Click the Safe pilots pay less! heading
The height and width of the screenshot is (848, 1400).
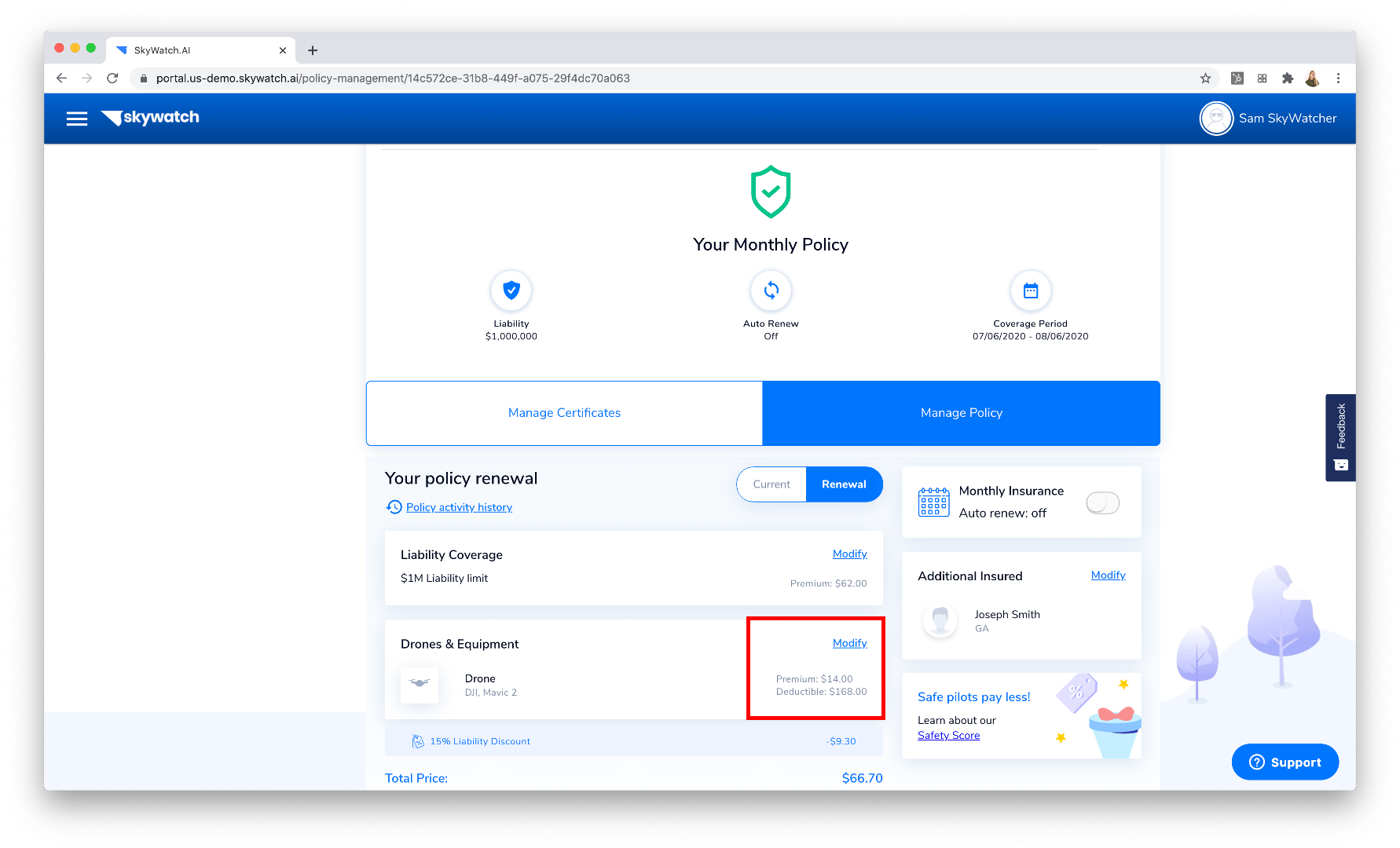point(973,697)
